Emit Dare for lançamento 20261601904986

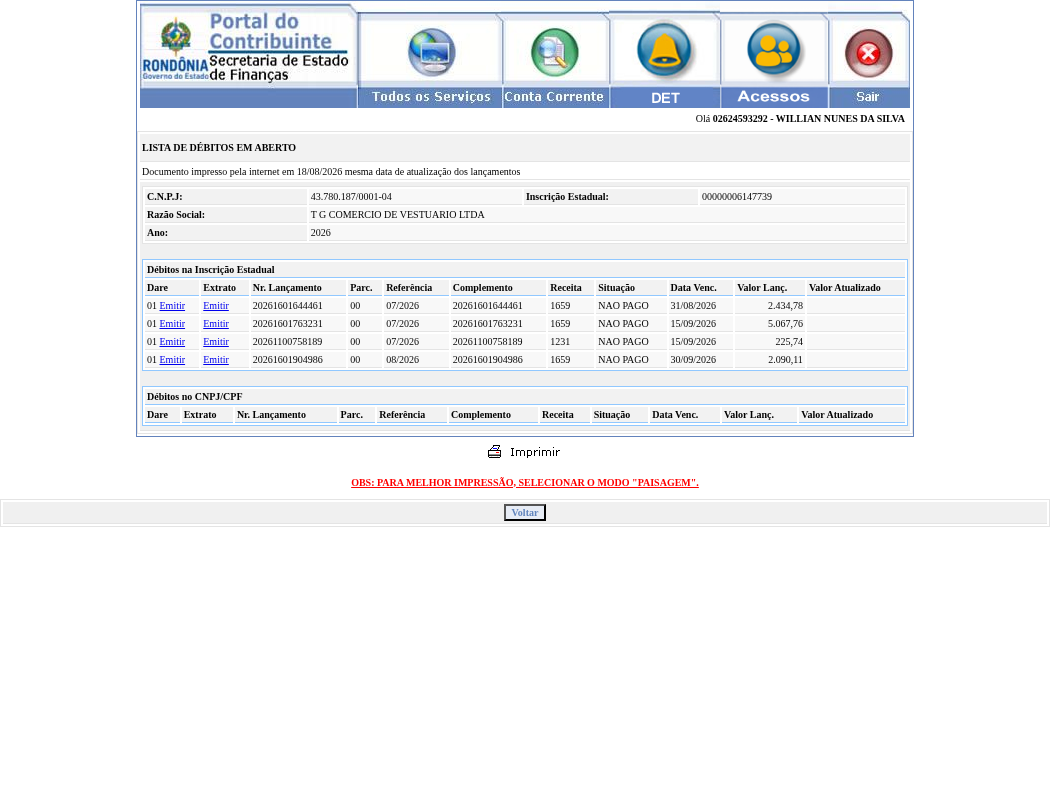(172, 360)
